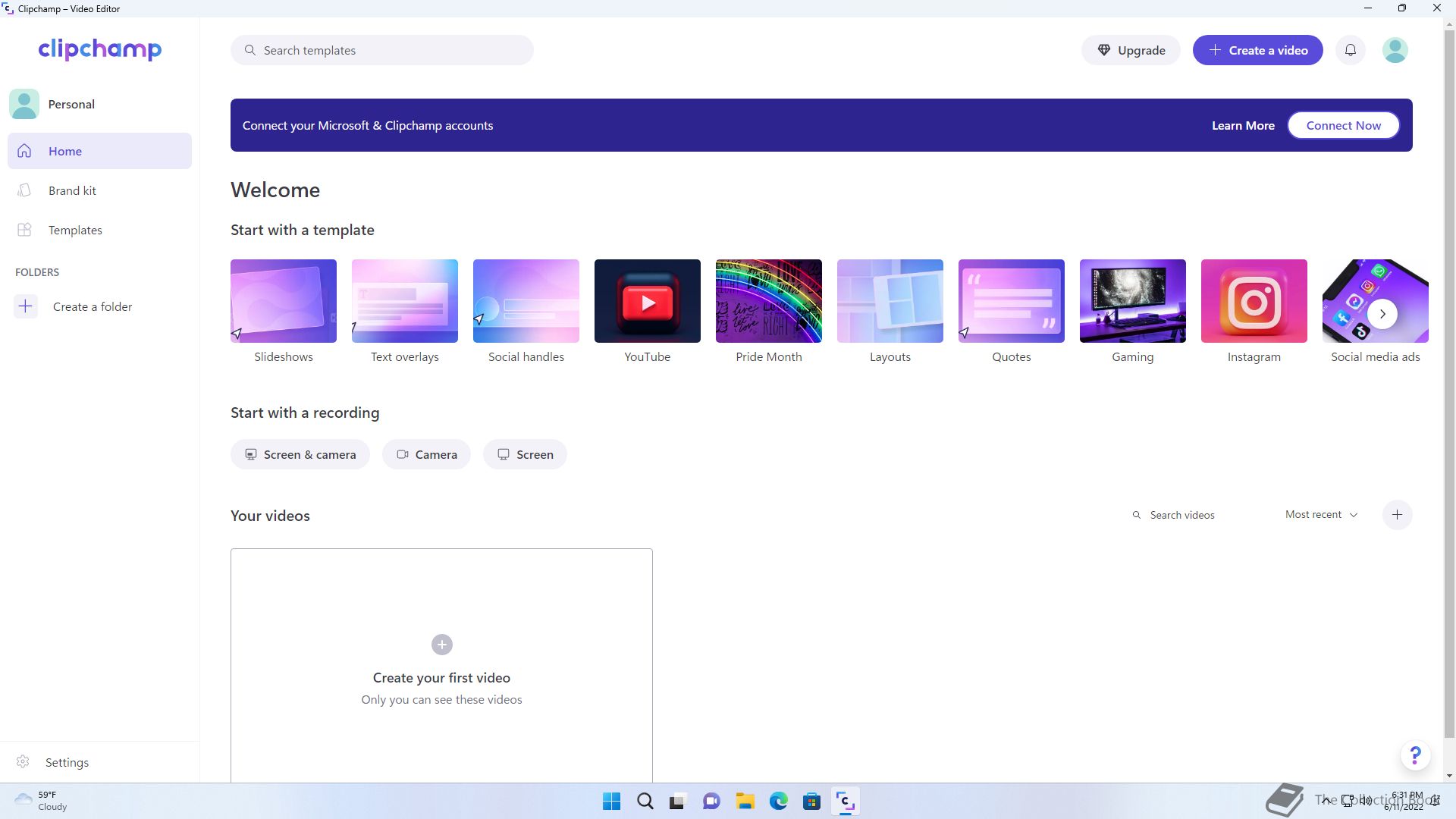
Task: Click the Create a folder label
Action: pyautogui.click(x=93, y=306)
